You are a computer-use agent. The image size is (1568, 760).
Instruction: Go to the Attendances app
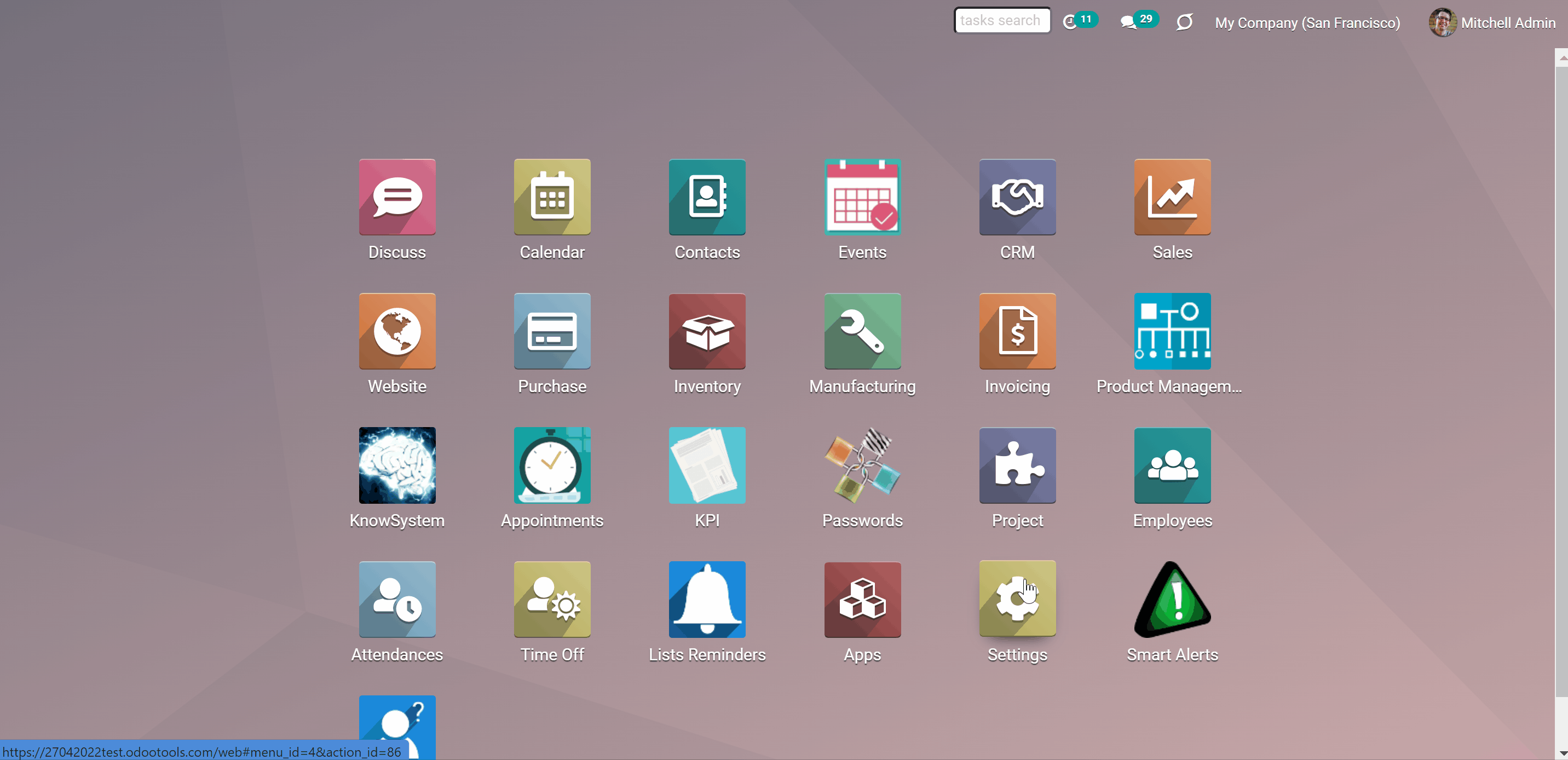[x=397, y=599]
